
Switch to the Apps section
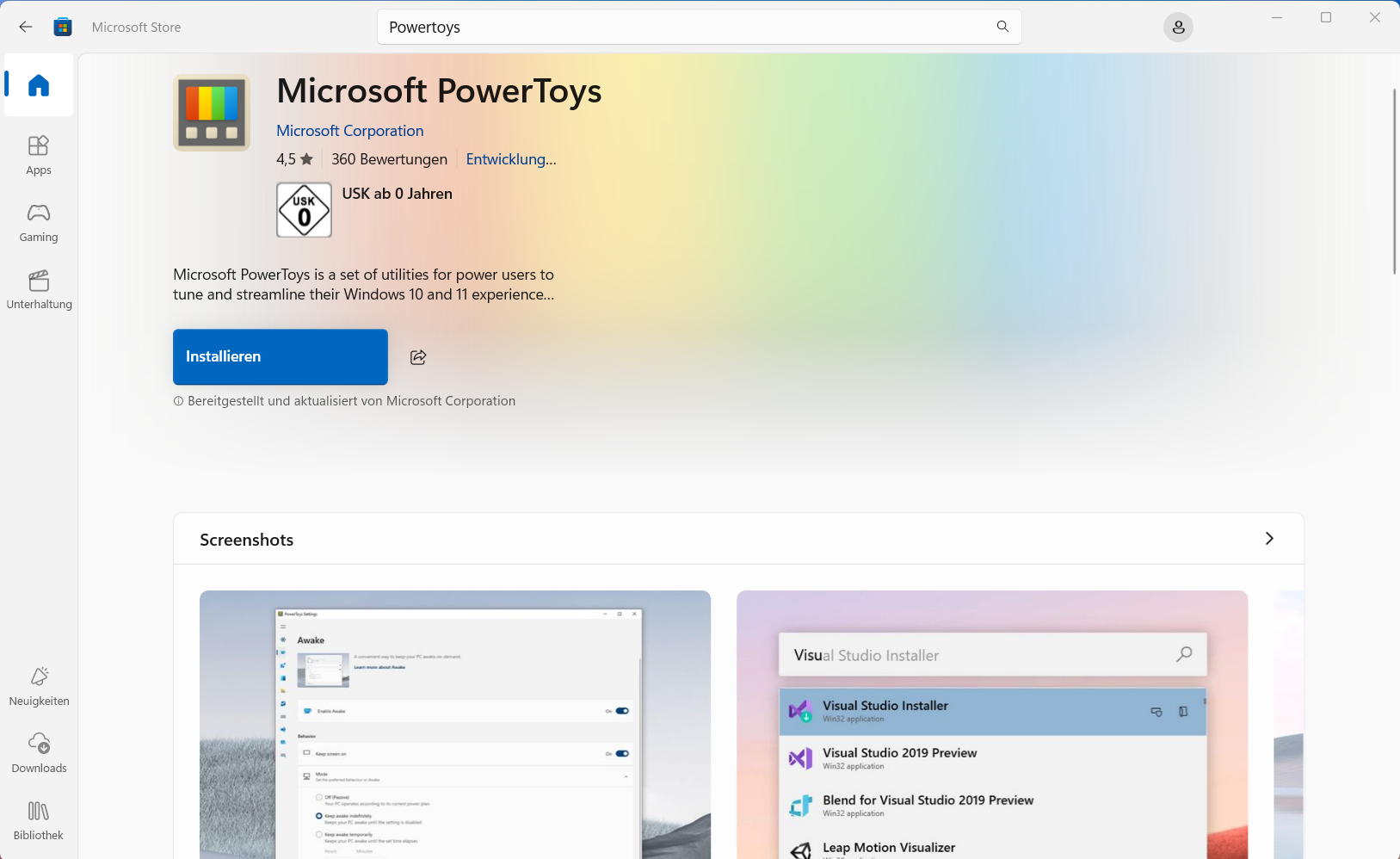pyautogui.click(x=39, y=155)
